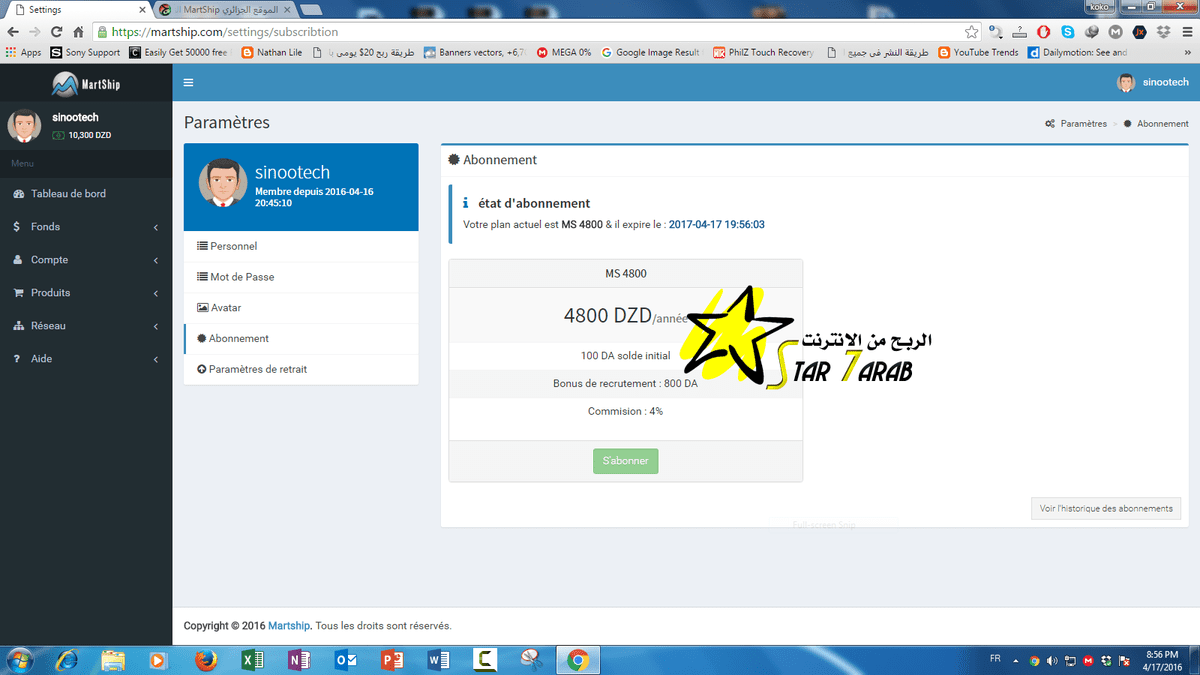Click the Dropbox extension icon
This screenshot has width=1200, height=675.
pyautogui.click(x=1161, y=32)
